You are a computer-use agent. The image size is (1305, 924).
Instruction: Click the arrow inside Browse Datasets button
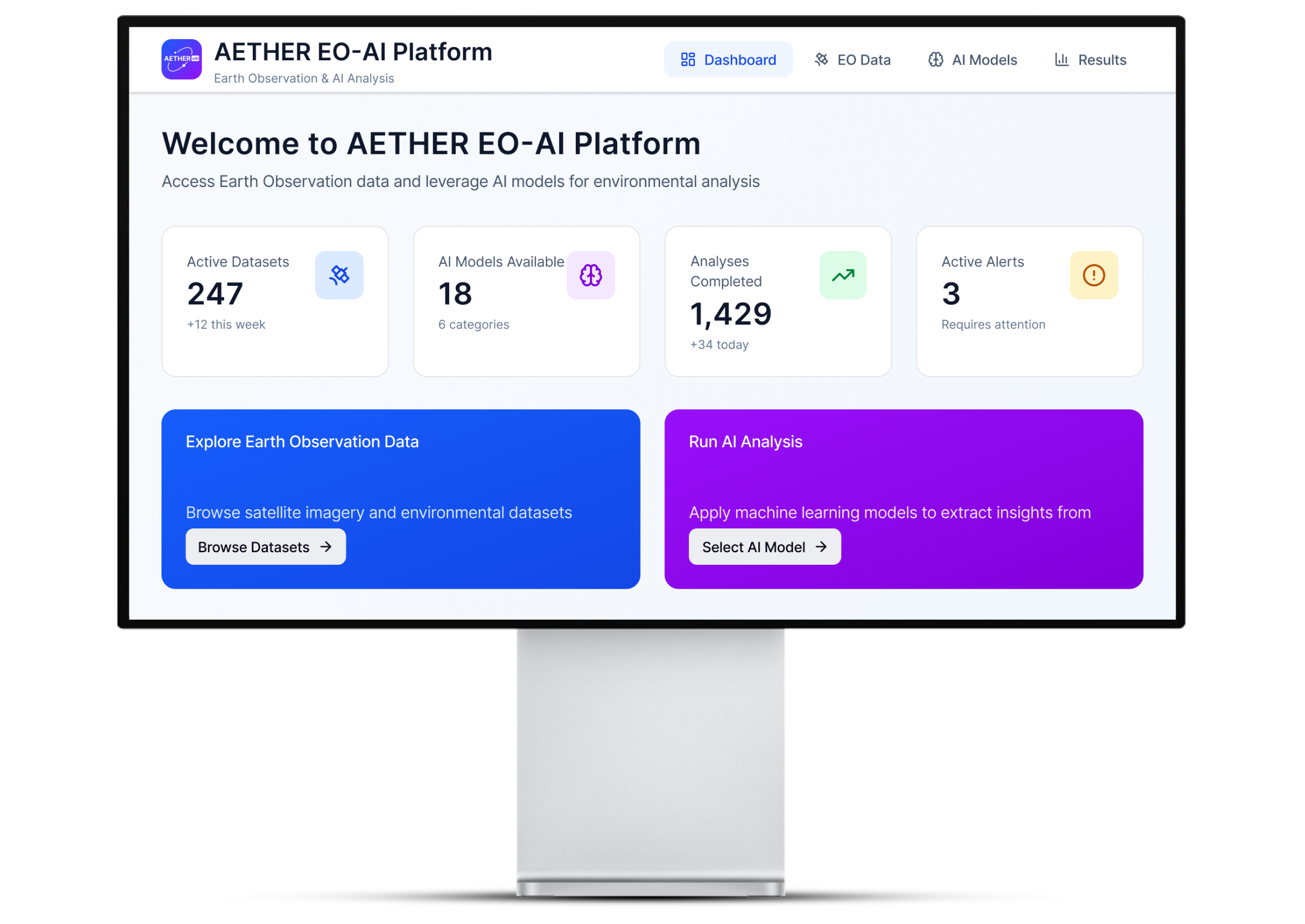(x=326, y=547)
